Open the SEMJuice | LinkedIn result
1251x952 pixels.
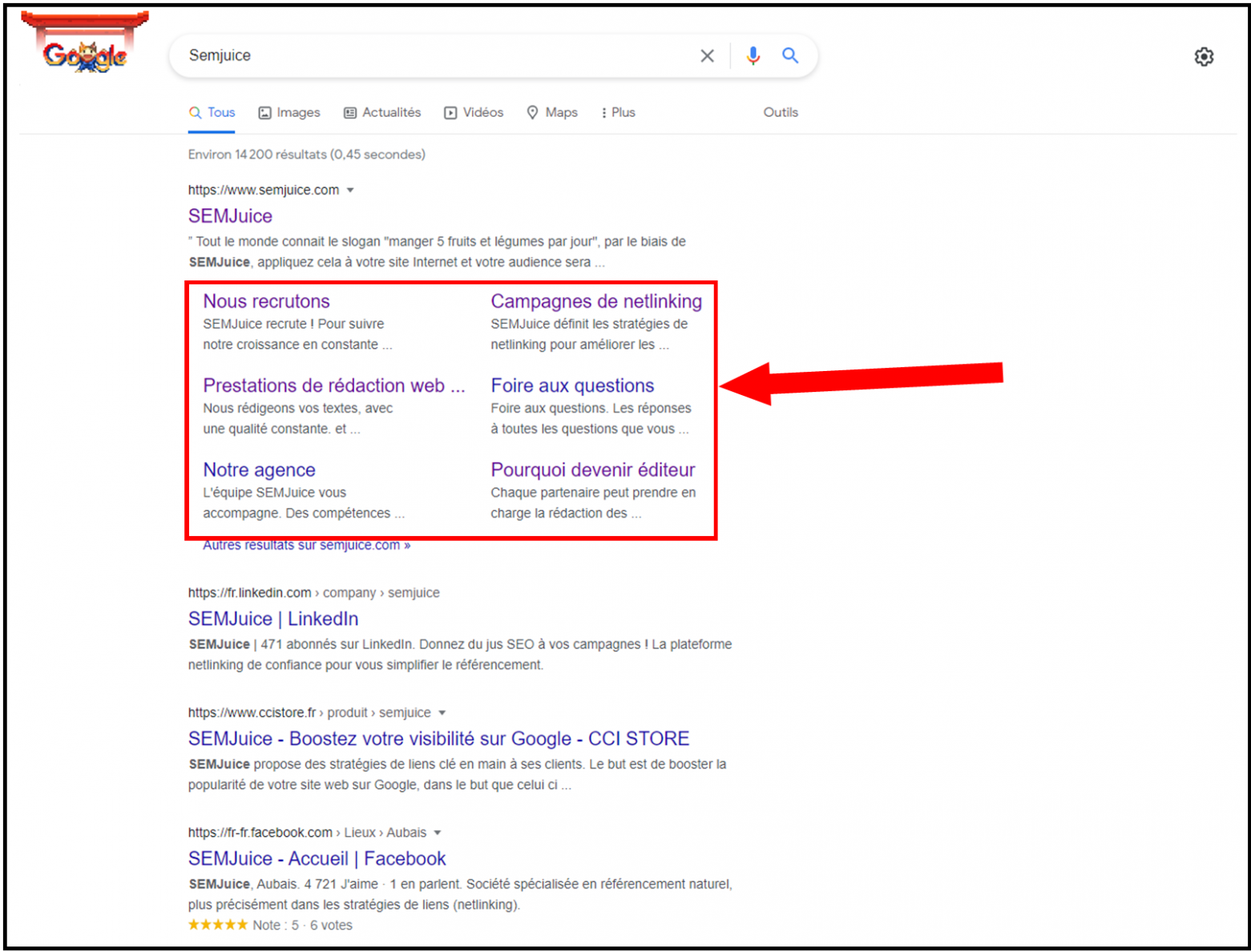pos(273,619)
